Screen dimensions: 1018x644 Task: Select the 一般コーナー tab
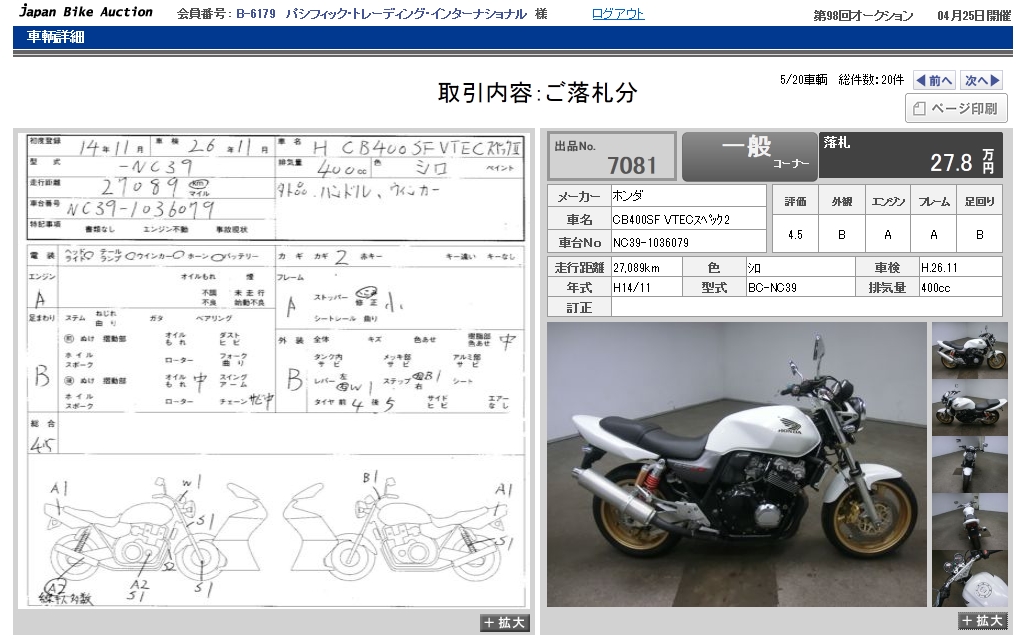(x=749, y=155)
